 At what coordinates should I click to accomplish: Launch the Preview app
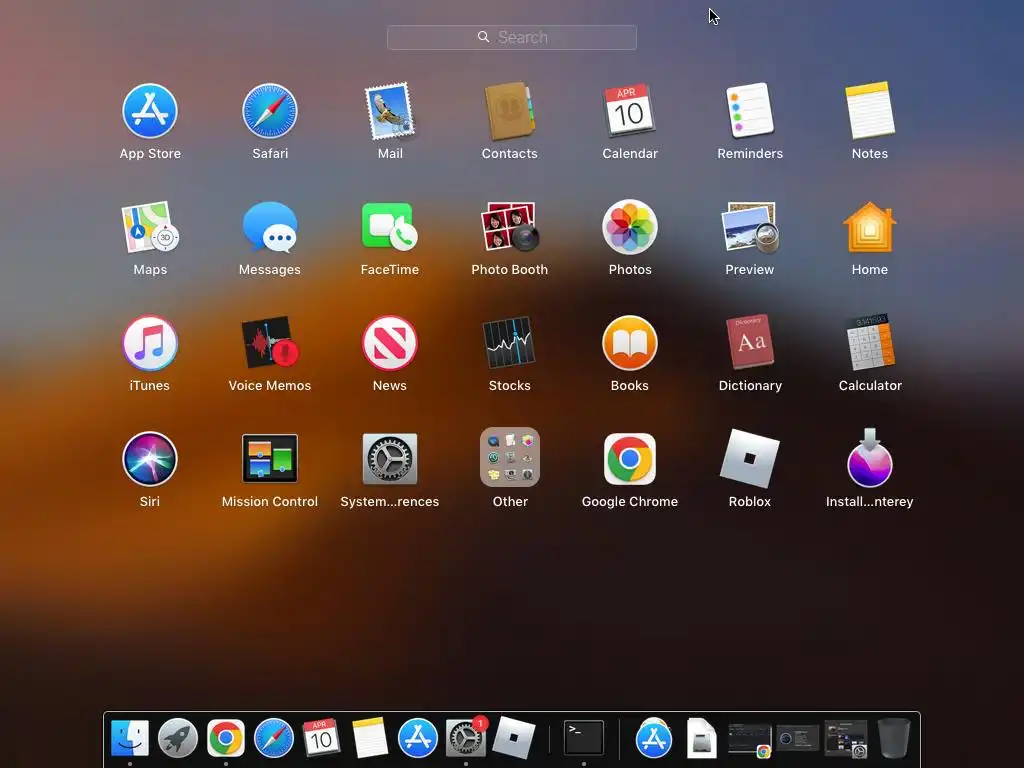(750, 227)
